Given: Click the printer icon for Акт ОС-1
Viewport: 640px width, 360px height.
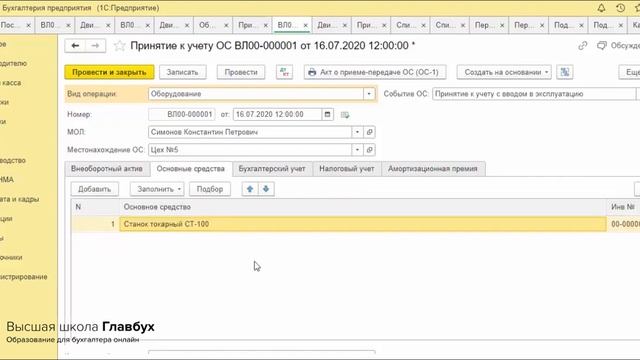Looking at the screenshot, I should coord(312,72).
